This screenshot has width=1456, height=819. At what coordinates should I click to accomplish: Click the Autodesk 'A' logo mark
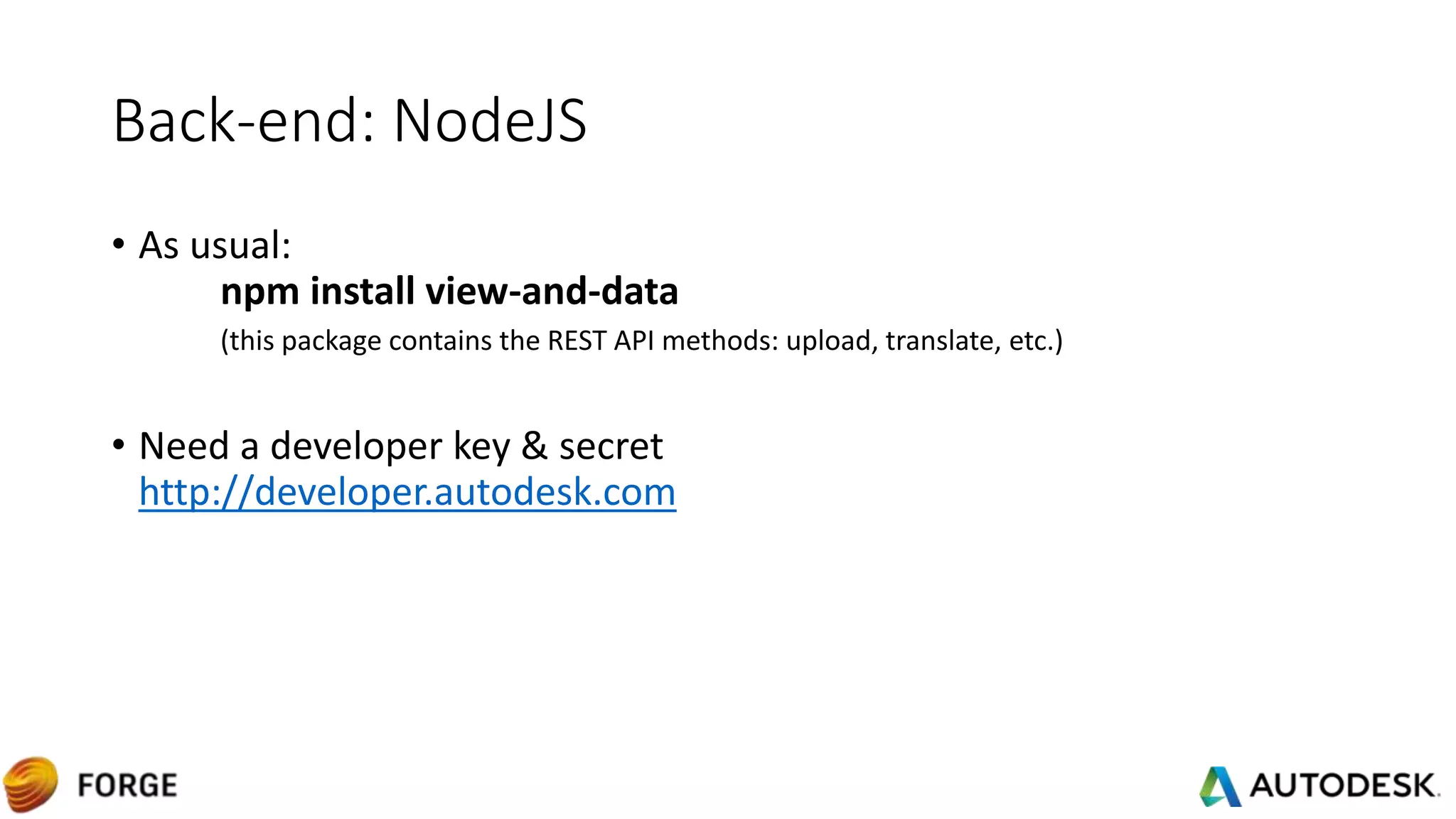tap(1220, 786)
